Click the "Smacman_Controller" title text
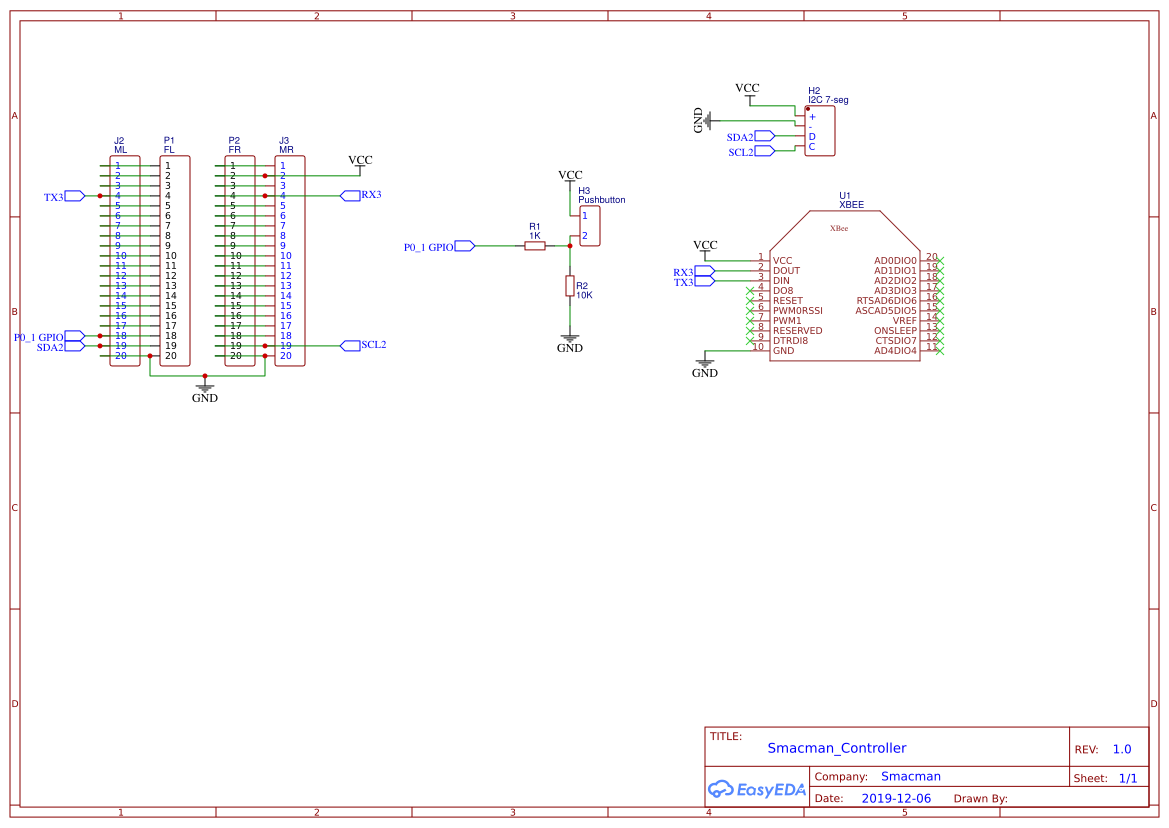The image size is (1169, 828). [x=836, y=748]
